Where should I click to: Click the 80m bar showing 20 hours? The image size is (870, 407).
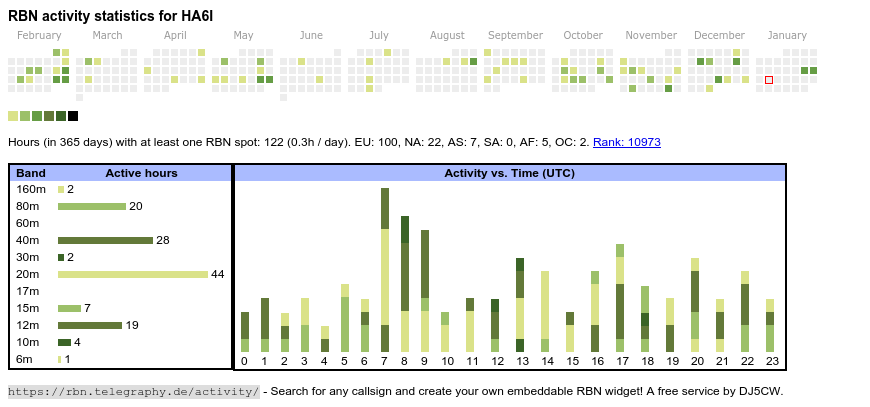tap(92, 206)
